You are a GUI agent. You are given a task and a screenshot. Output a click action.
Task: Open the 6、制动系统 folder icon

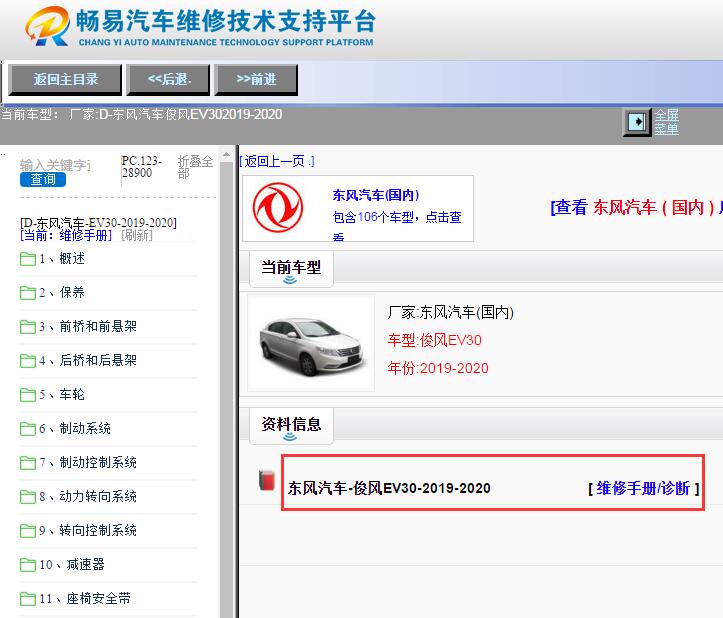tap(28, 429)
